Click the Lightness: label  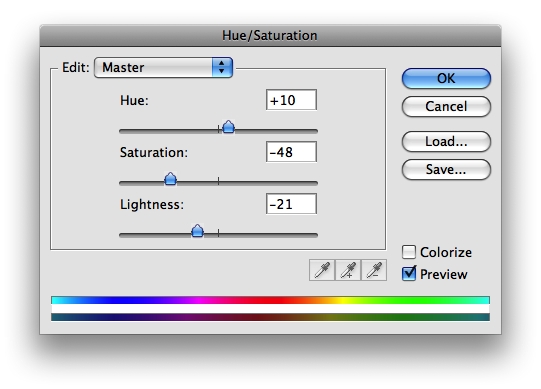pyautogui.click(x=152, y=204)
